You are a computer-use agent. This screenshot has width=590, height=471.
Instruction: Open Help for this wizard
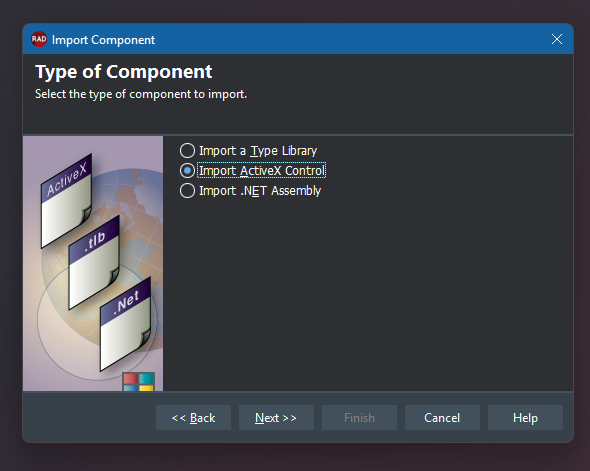525,418
